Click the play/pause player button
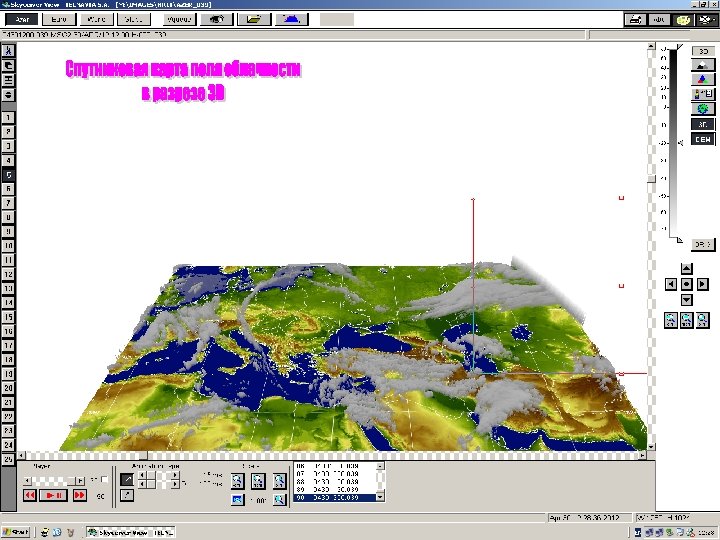 point(53,495)
